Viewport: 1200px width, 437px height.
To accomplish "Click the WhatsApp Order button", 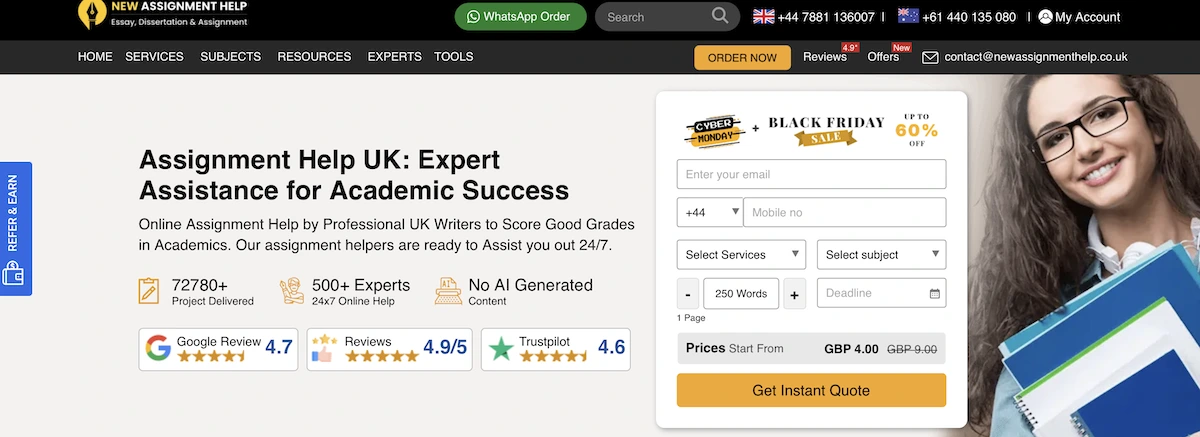I will pyautogui.click(x=515, y=17).
